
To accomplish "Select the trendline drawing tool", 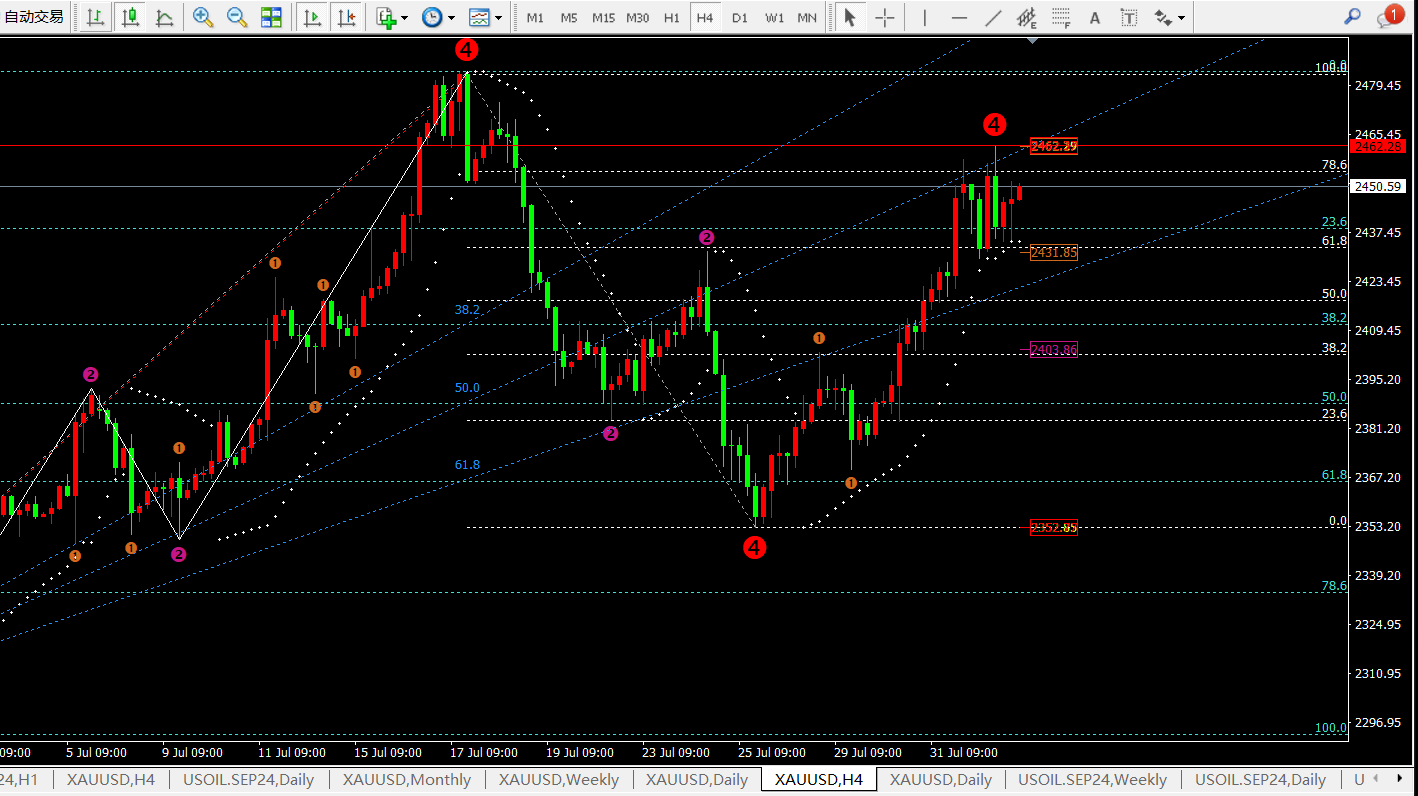I will 993,17.
